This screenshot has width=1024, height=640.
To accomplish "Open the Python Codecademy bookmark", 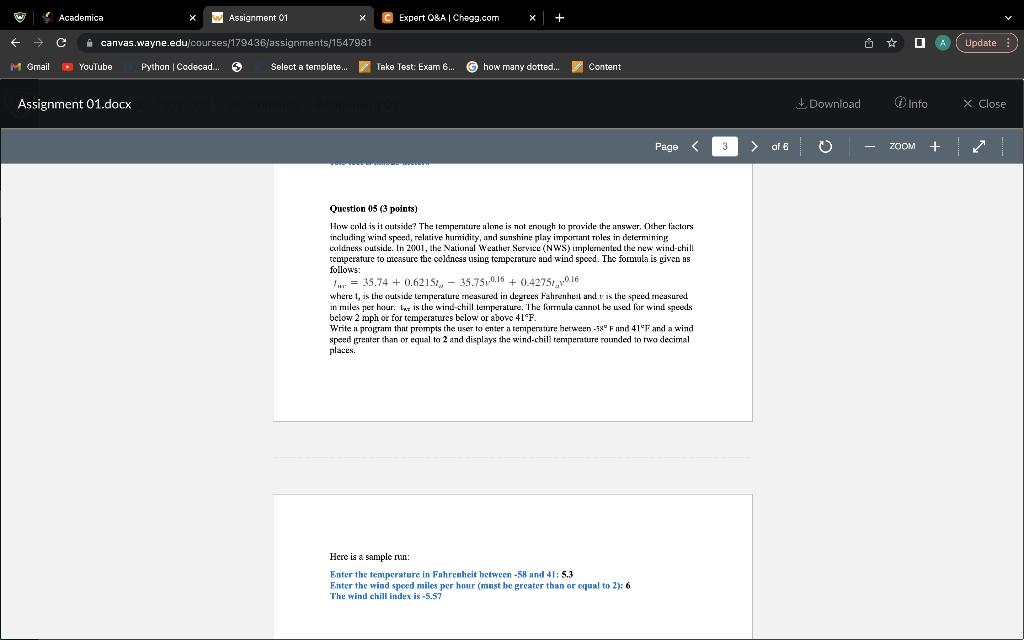I will 172,67.
